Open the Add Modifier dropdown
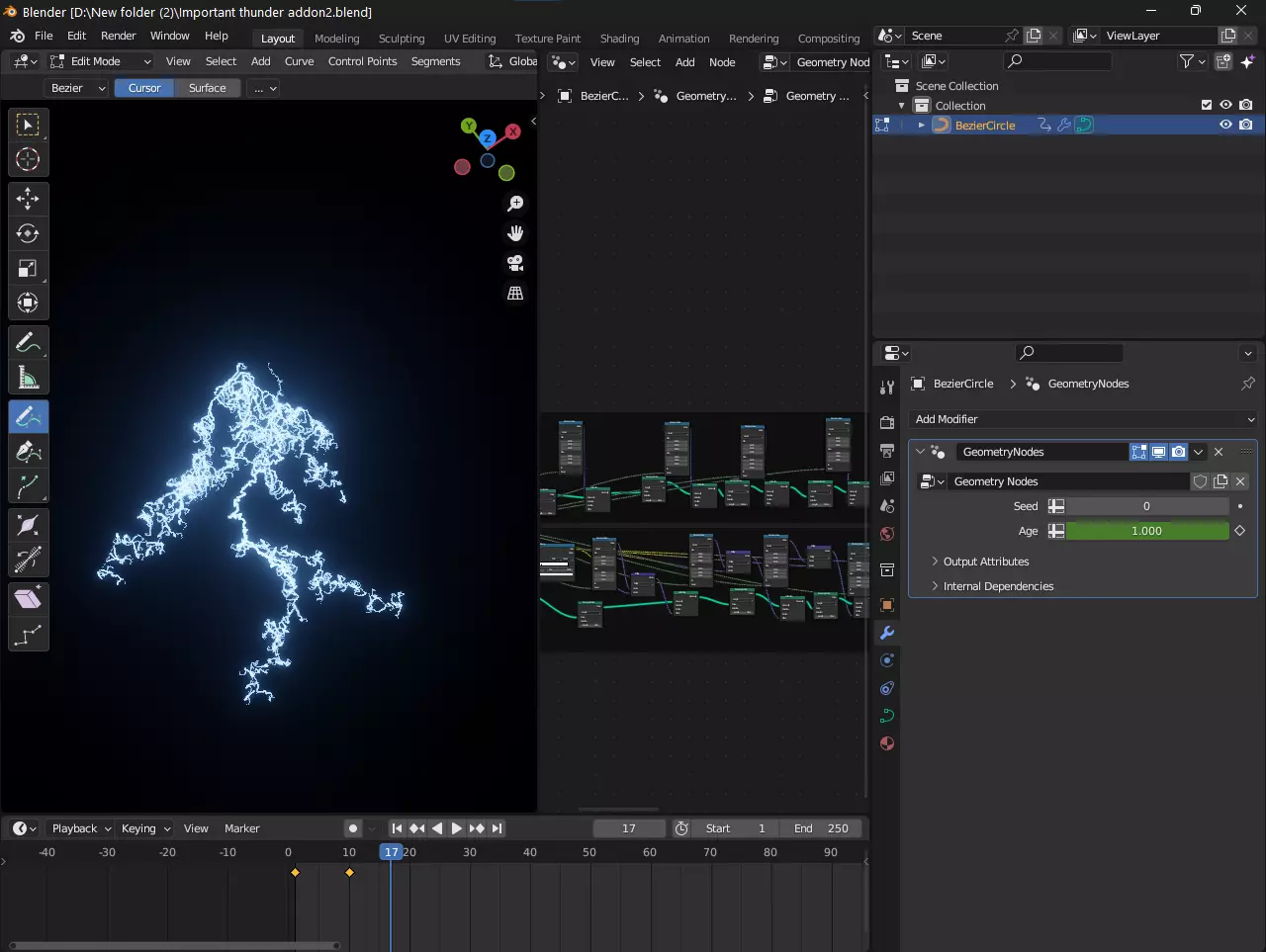Screen dimensions: 1266x952 pyautogui.click(x=1083, y=419)
